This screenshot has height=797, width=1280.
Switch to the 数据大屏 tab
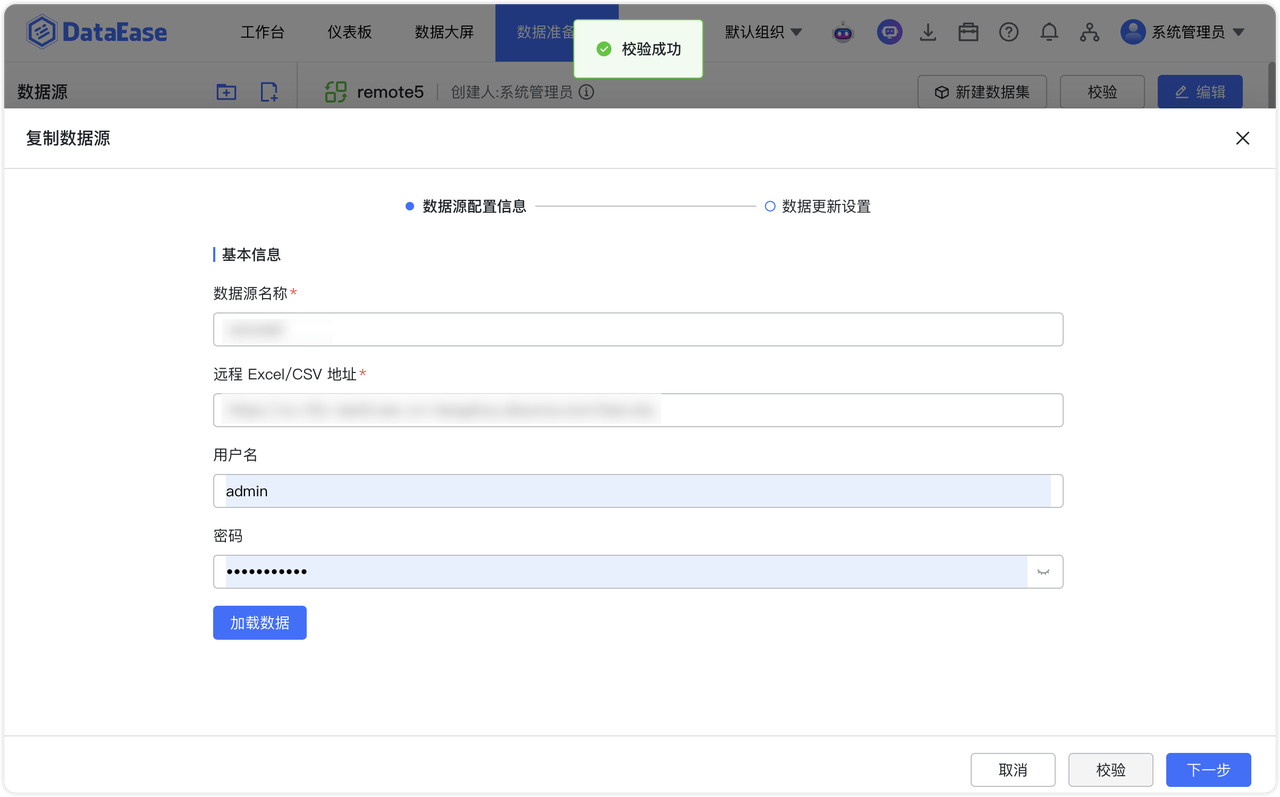click(x=444, y=31)
